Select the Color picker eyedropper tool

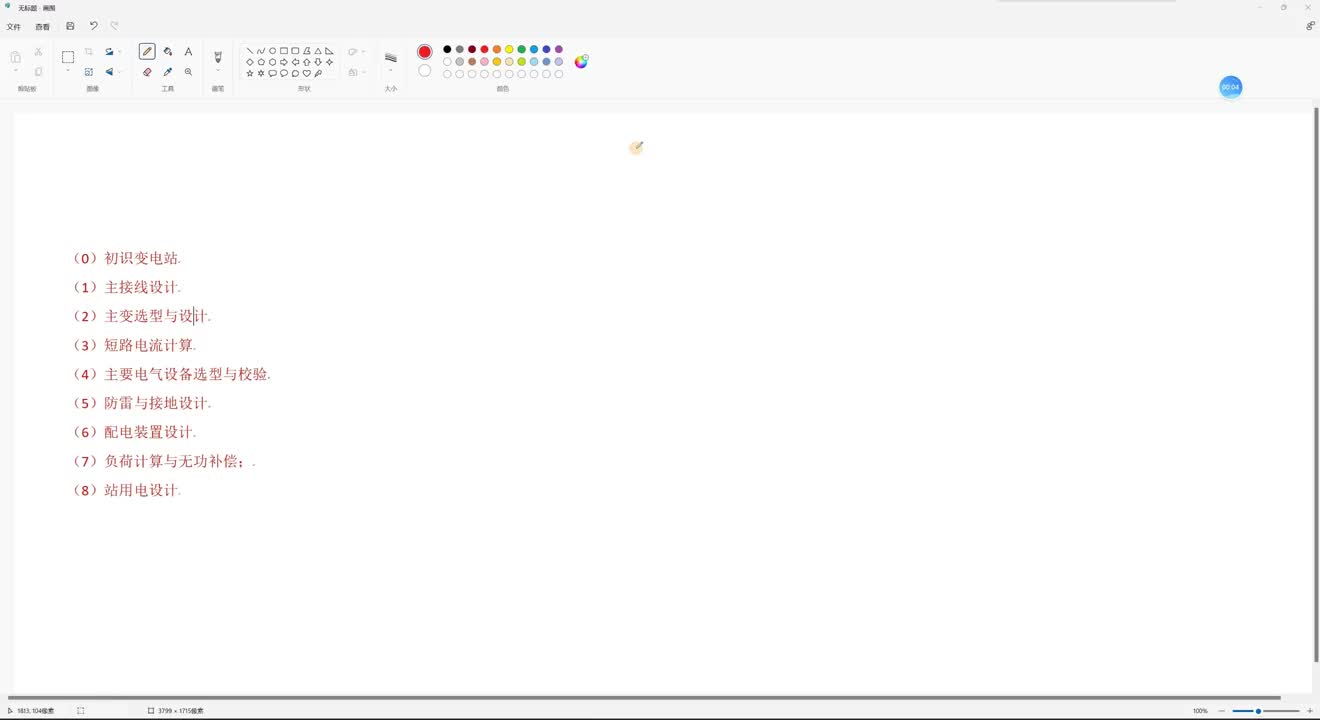(x=167, y=72)
